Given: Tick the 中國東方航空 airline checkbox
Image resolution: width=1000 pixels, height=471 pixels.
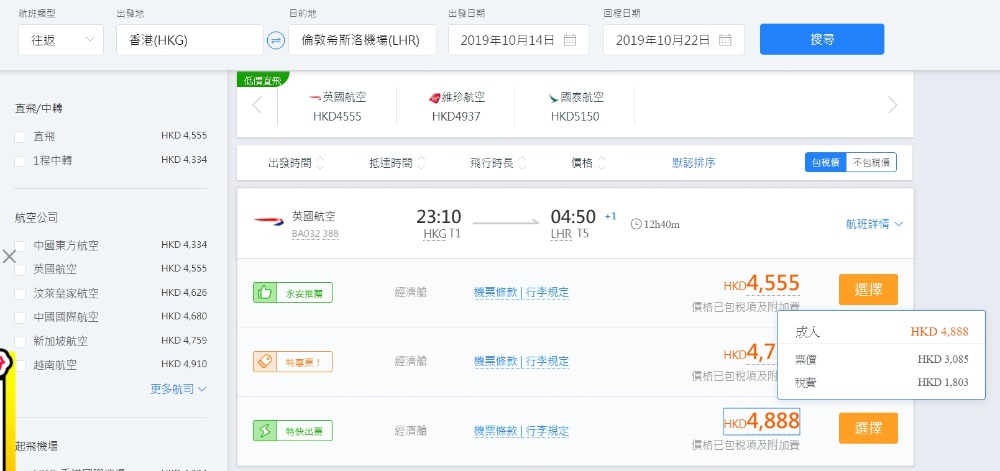Looking at the screenshot, I should [x=20, y=246].
